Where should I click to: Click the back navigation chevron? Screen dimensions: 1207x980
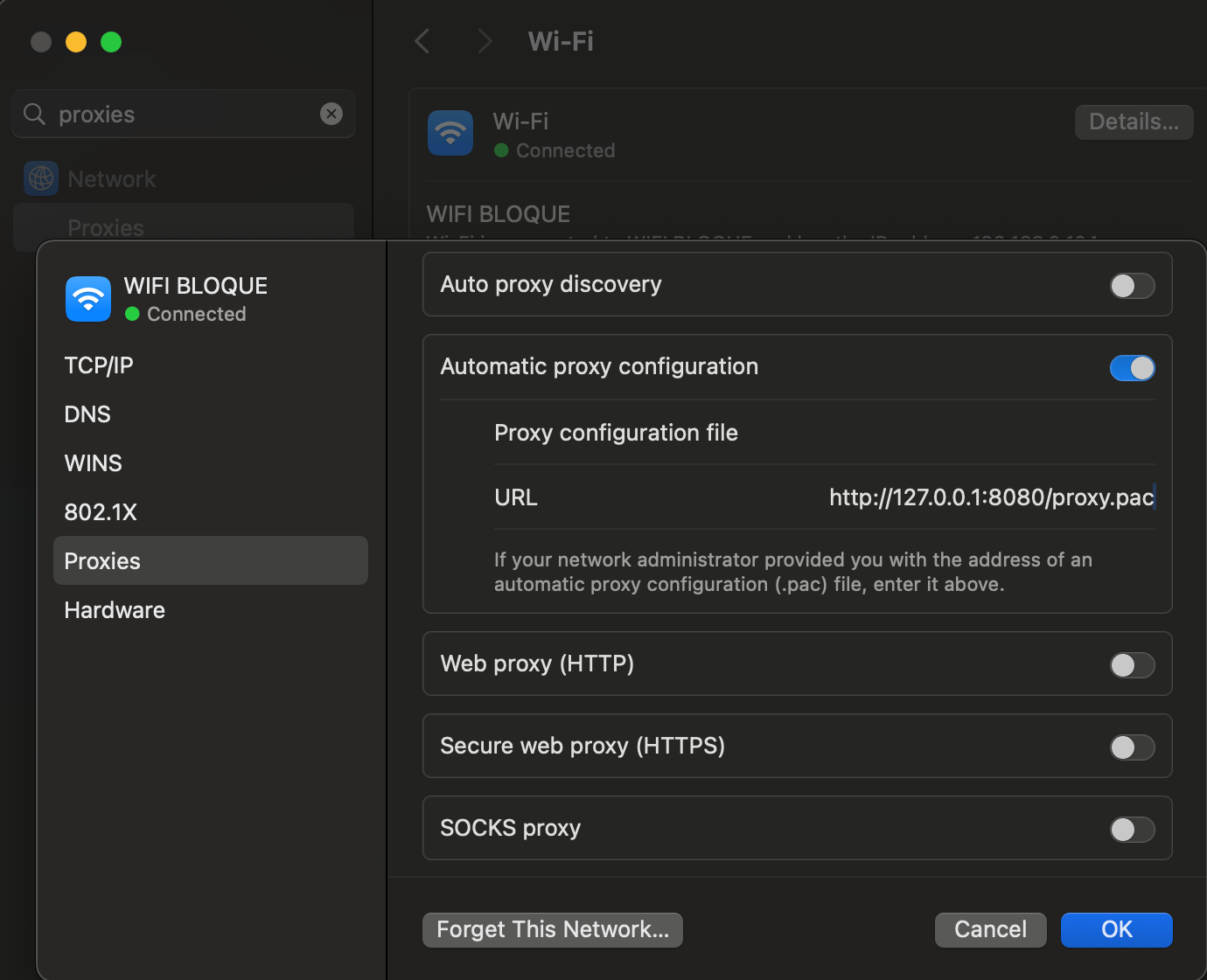(x=422, y=41)
